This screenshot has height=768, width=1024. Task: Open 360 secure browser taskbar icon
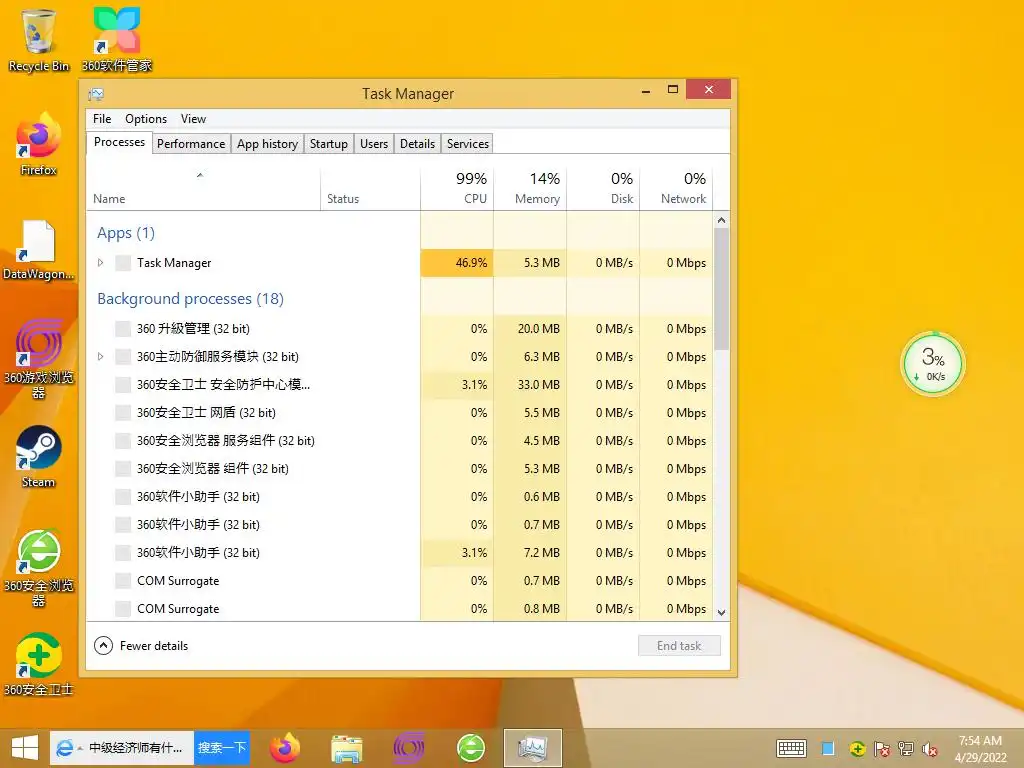click(471, 748)
